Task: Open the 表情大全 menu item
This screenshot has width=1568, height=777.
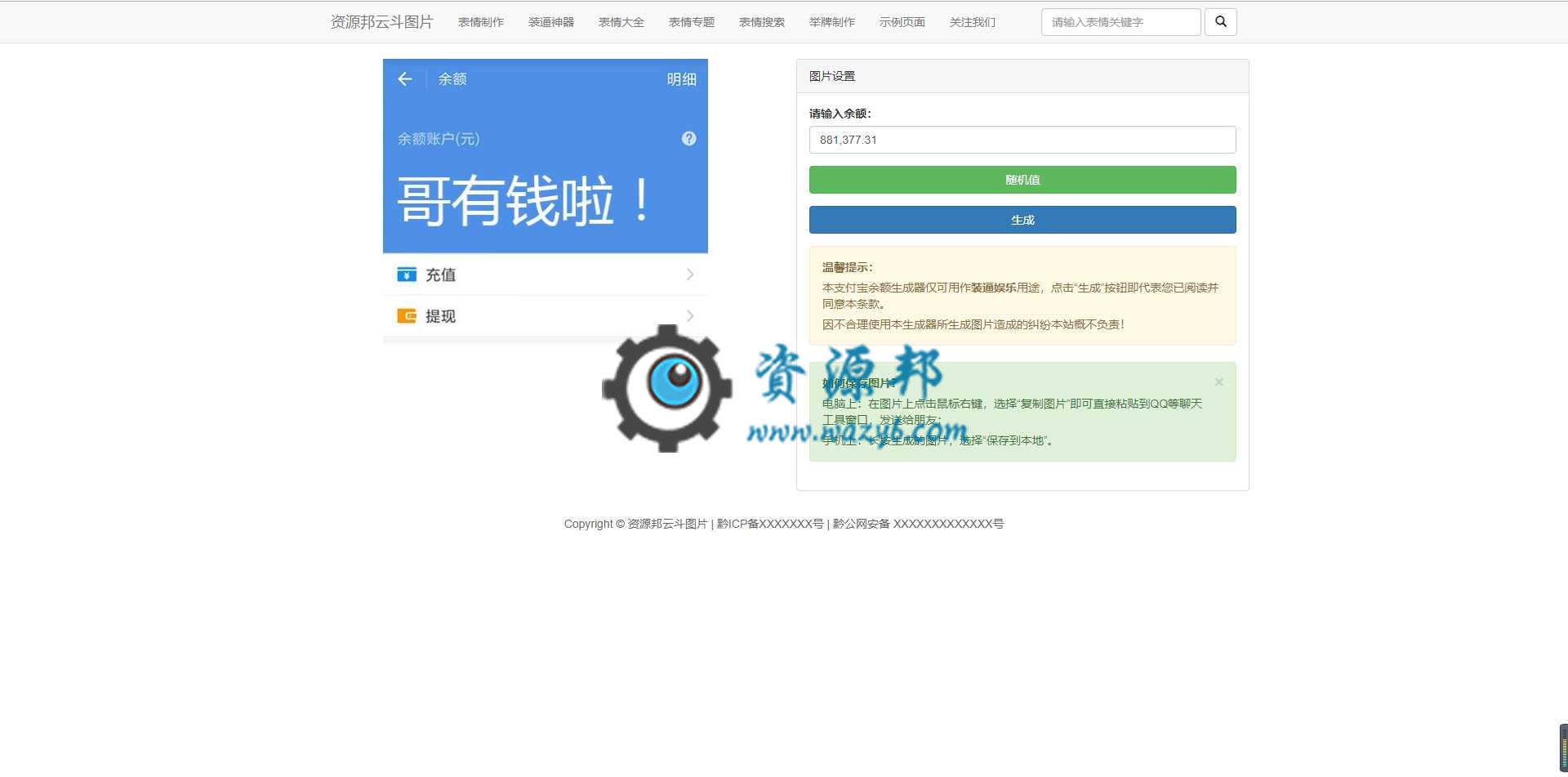Action: (x=621, y=22)
